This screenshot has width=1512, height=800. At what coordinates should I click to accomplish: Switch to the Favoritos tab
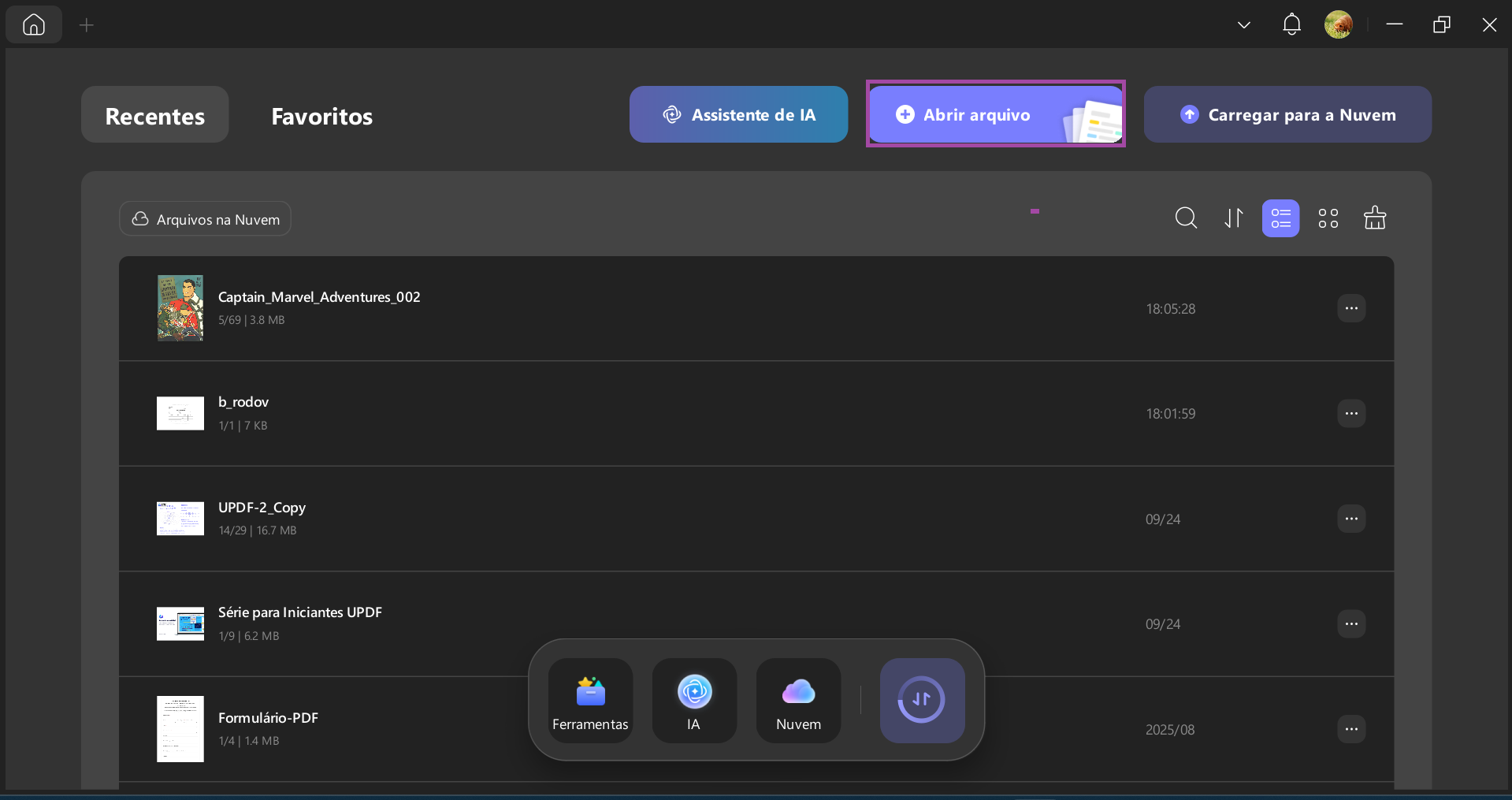[322, 117]
